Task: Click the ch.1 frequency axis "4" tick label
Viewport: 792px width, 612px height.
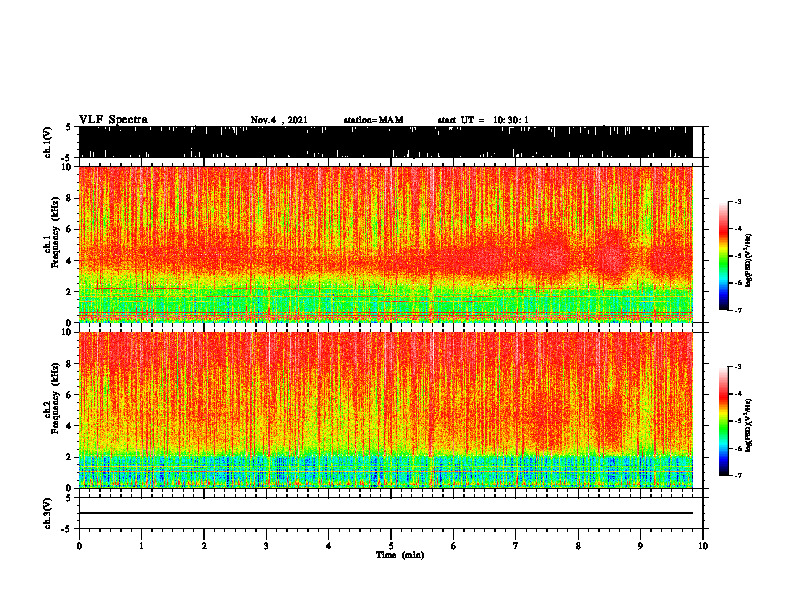Action: pos(70,261)
